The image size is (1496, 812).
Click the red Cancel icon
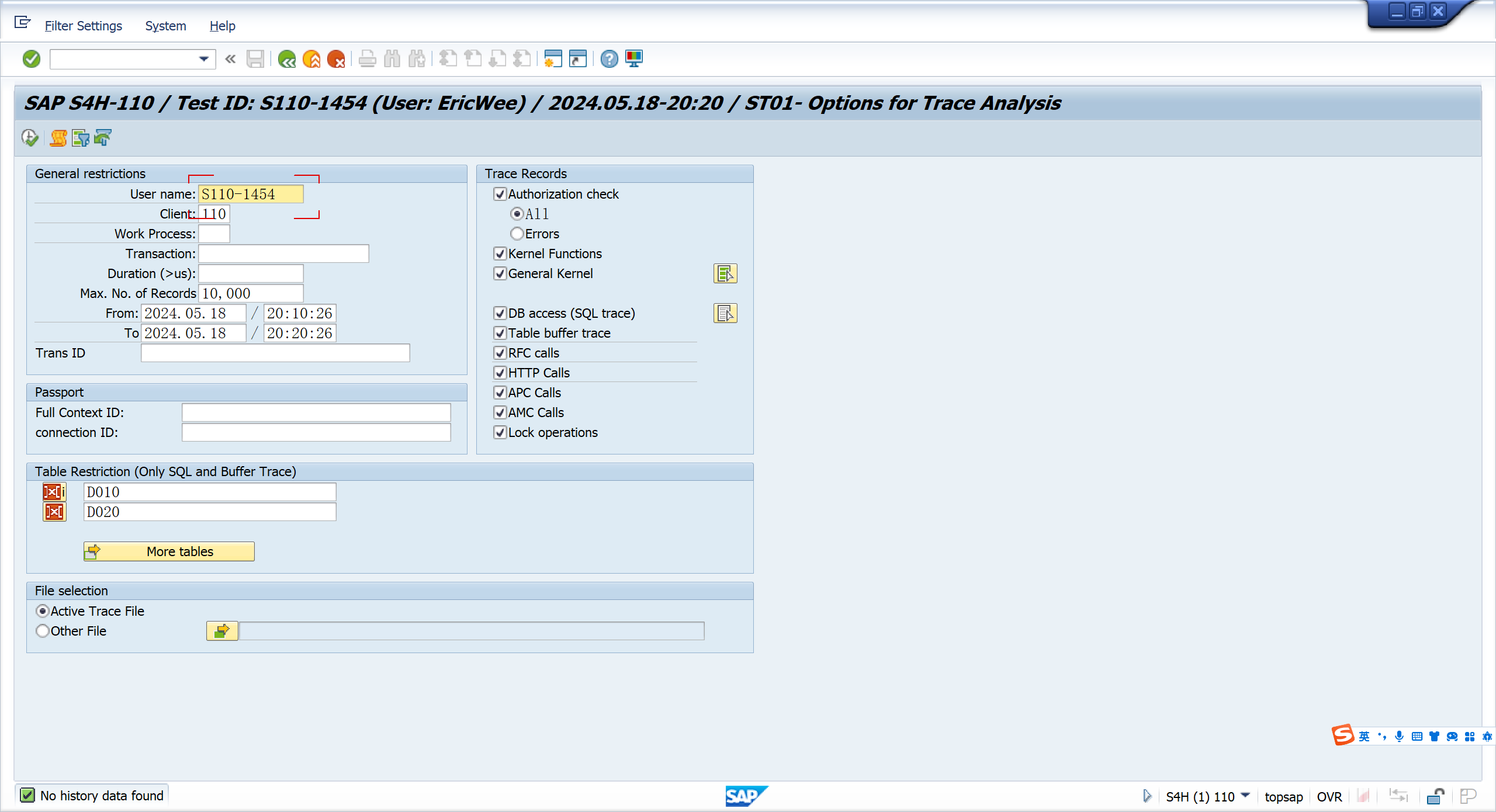(336, 59)
